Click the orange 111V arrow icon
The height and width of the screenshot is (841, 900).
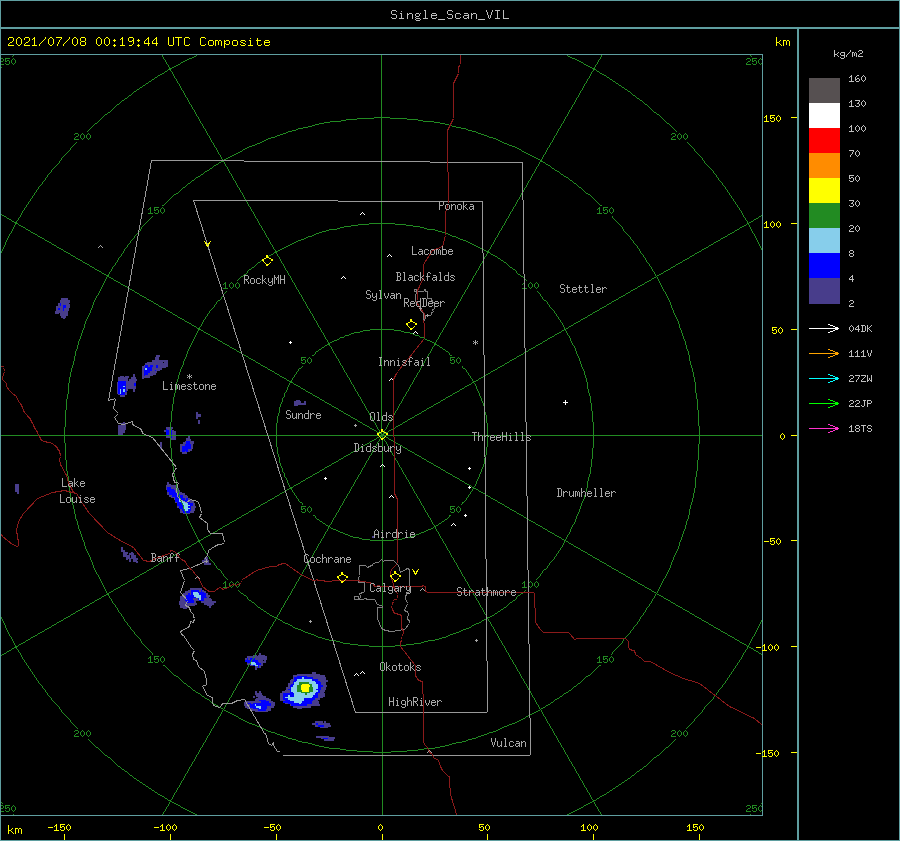(824, 354)
